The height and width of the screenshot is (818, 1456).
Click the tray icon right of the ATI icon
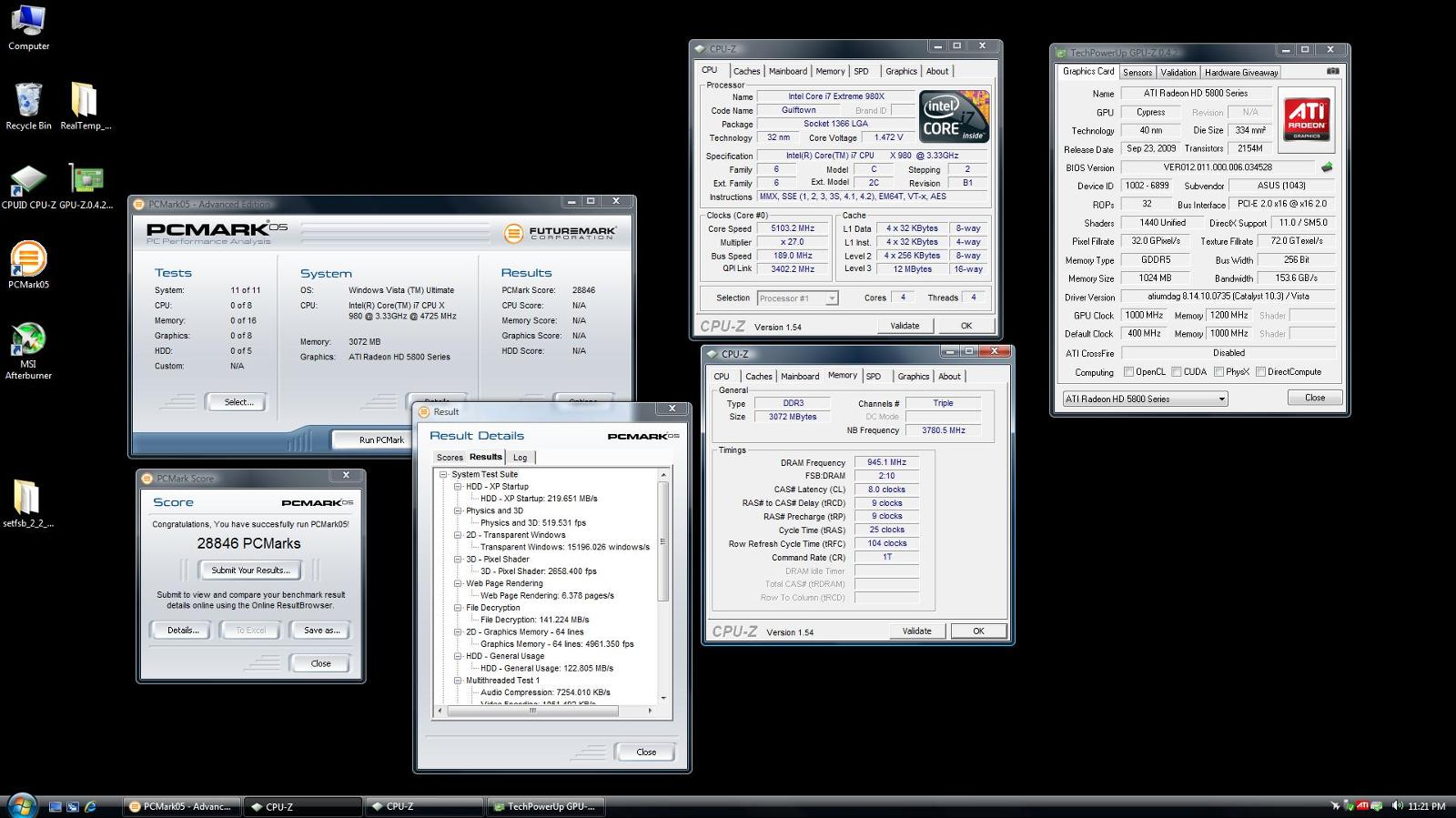point(1376,806)
